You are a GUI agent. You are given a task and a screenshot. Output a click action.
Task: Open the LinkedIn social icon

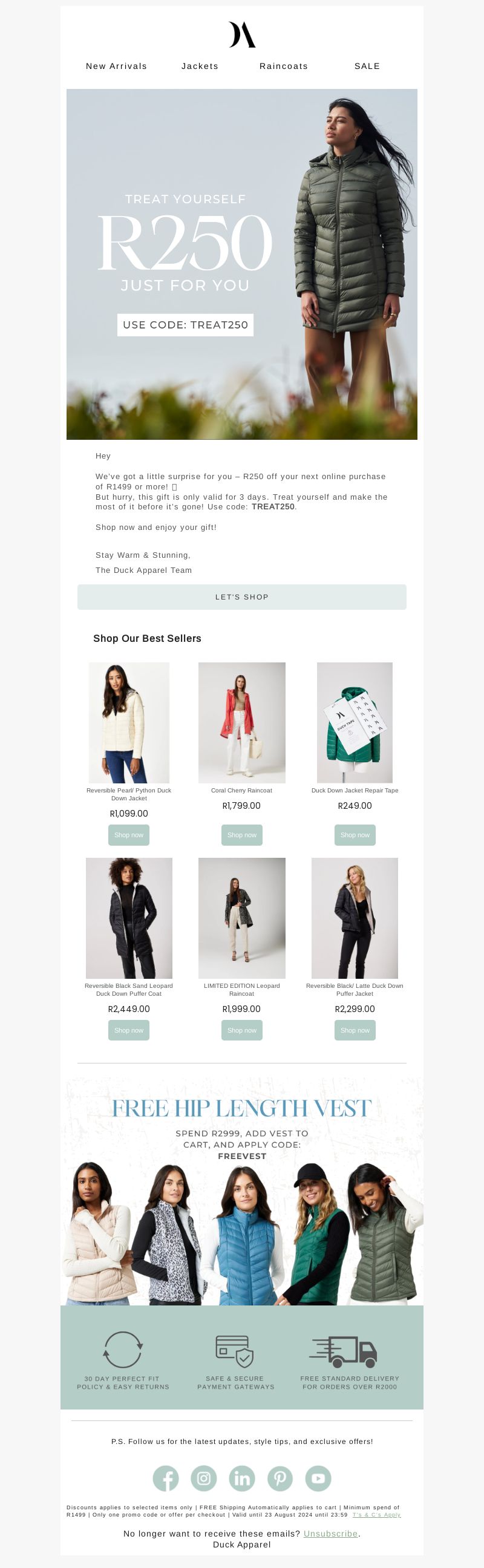tap(241, 1478)
